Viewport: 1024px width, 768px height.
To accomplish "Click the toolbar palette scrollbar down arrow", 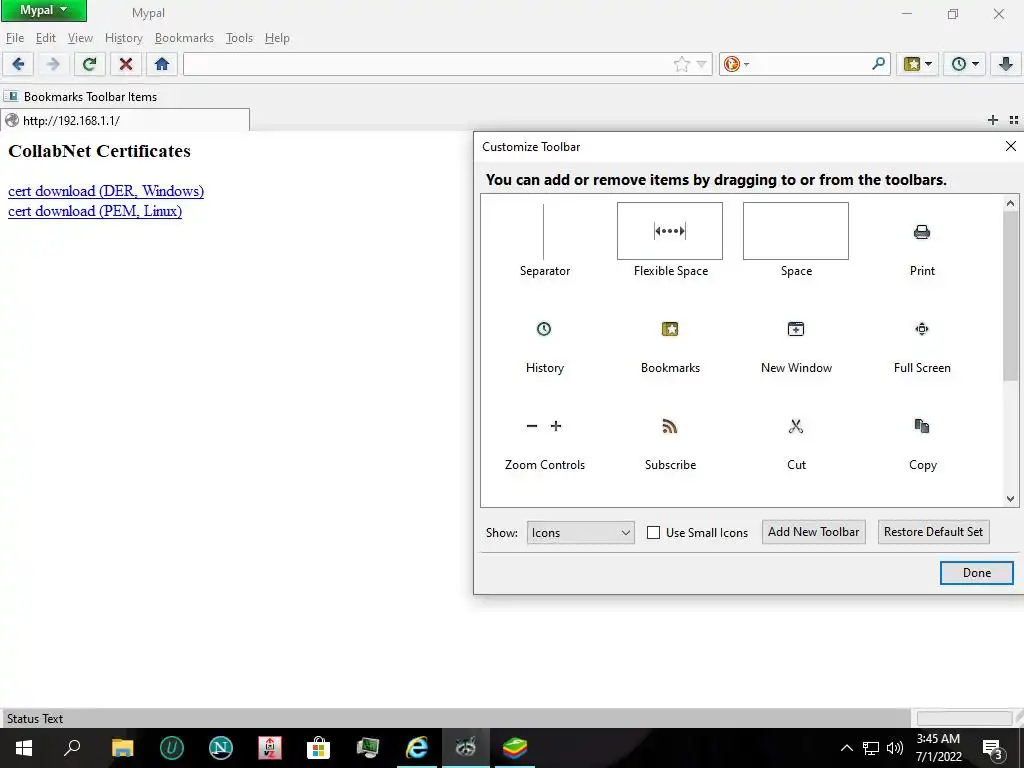I will [x=1010, y=499].
